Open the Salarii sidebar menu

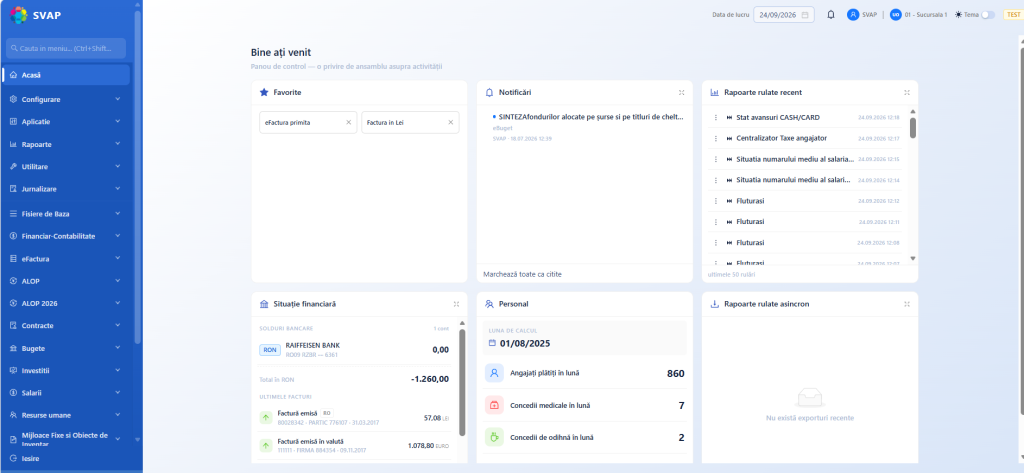[x=65, y=393]
